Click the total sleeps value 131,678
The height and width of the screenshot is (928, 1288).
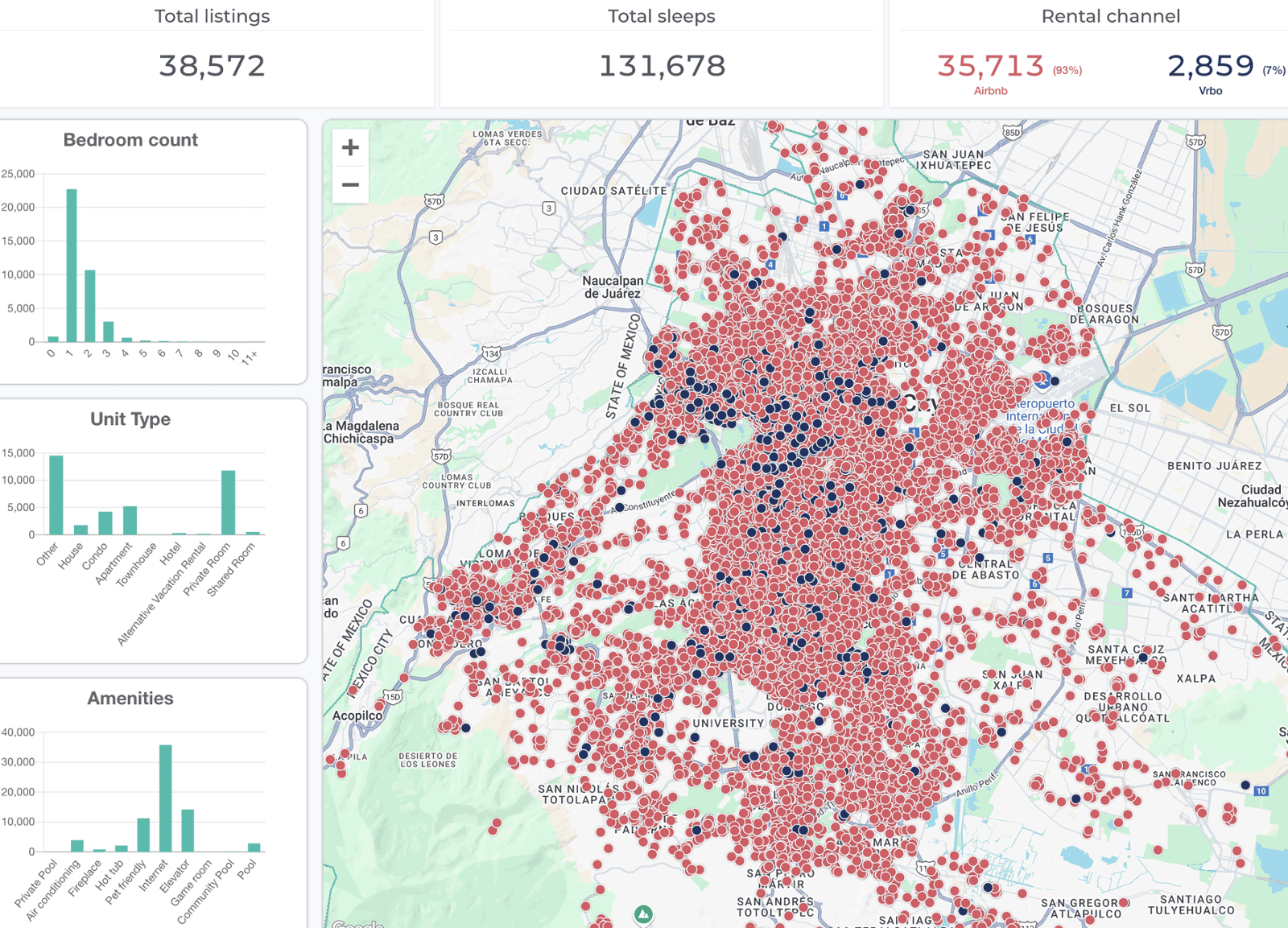click(x=662, y=66)
